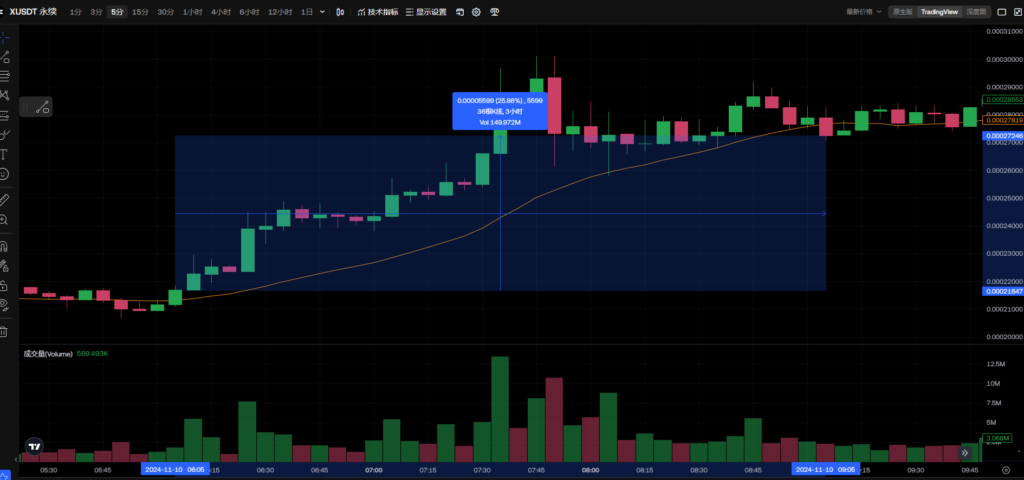The image size is (1024, 480).
Task: Expand the XUSDT 永续 symbol selector
Action: [x=35, y=12]
